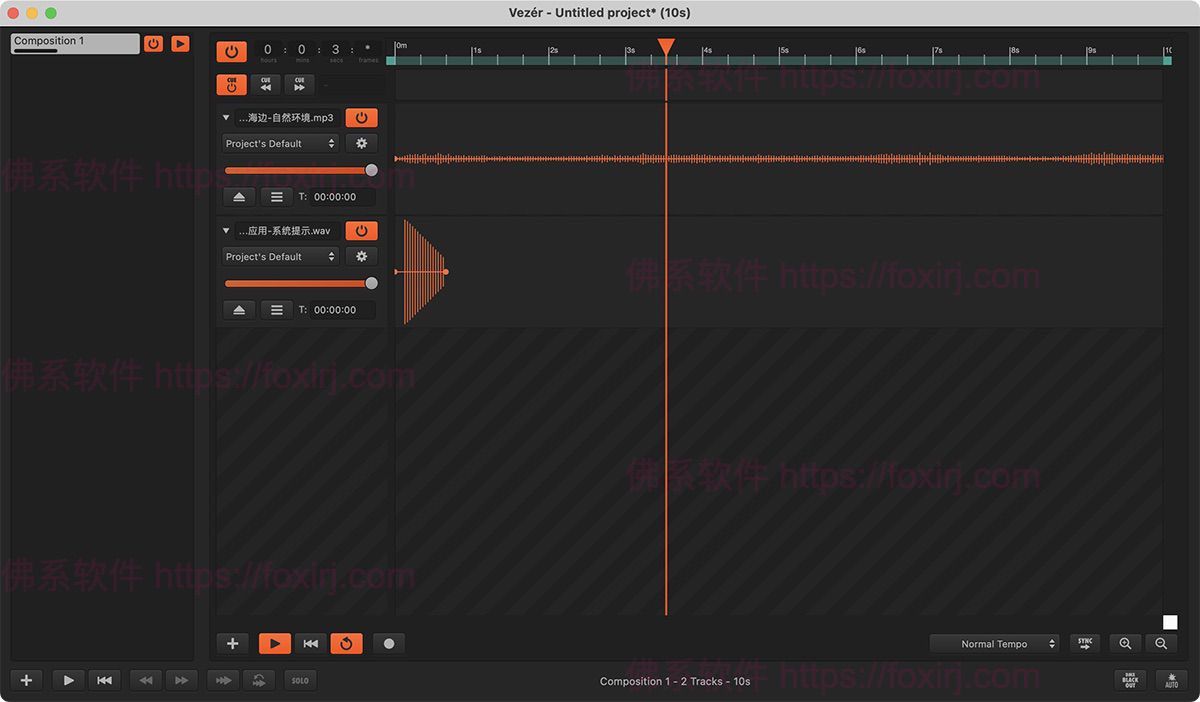The width and height of the screenshot is (1200, 702).
Task: Click eject icon on the wav track
Action: pos(239,310)
